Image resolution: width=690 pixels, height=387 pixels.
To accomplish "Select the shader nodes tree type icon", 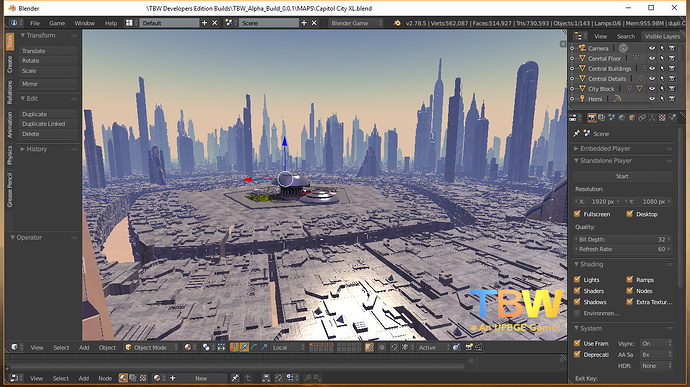I will (123, 378).
